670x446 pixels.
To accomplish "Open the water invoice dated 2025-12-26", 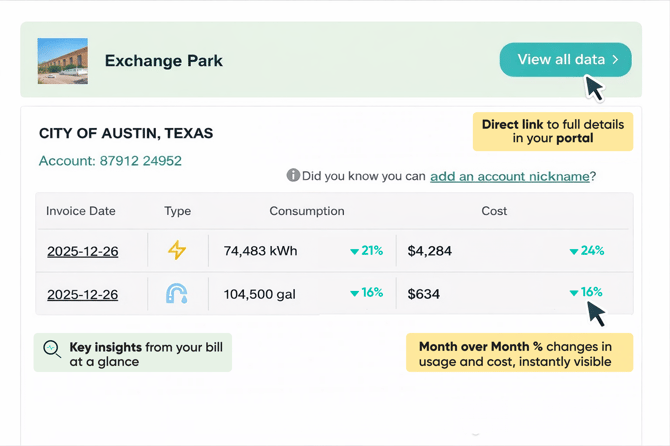I will 82,294.
